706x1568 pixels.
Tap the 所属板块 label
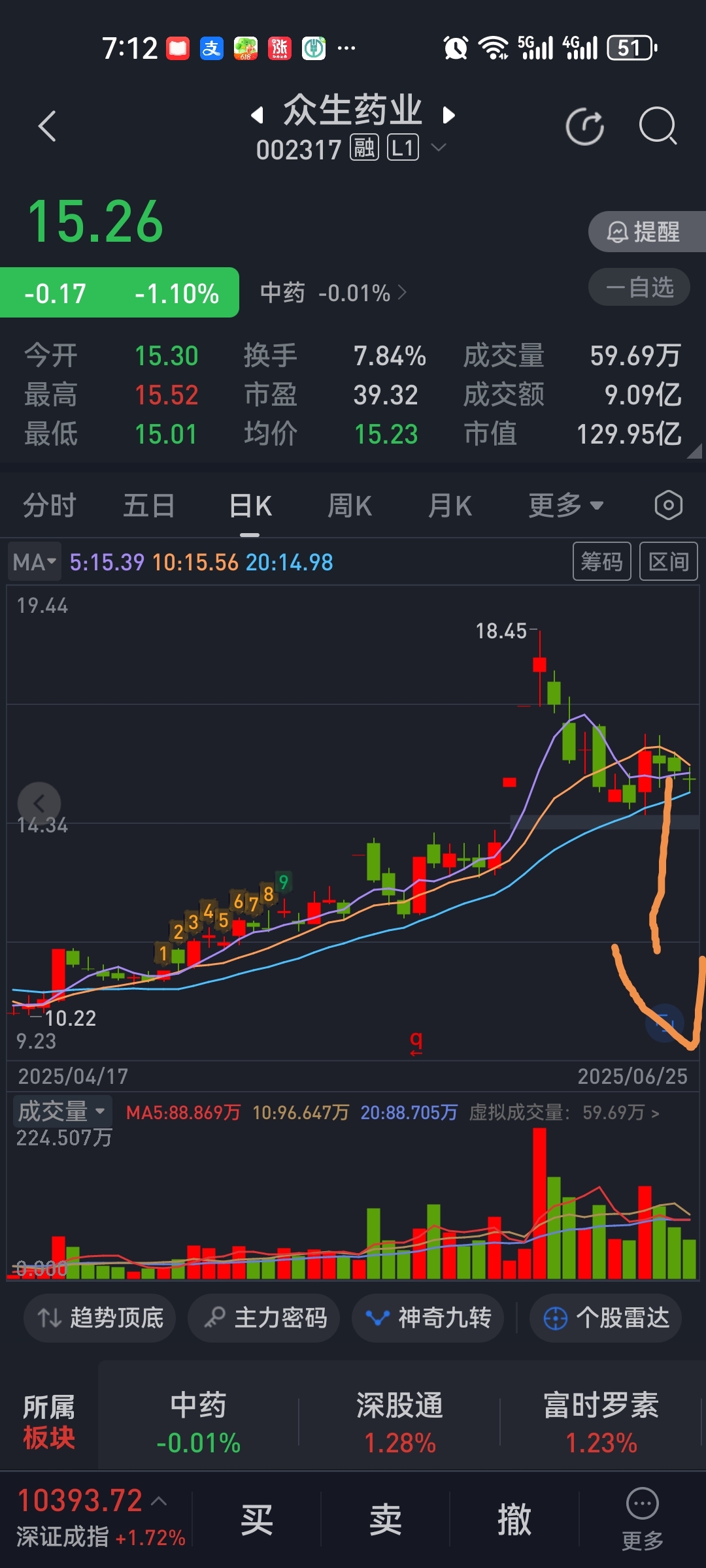click(49, 1422)
